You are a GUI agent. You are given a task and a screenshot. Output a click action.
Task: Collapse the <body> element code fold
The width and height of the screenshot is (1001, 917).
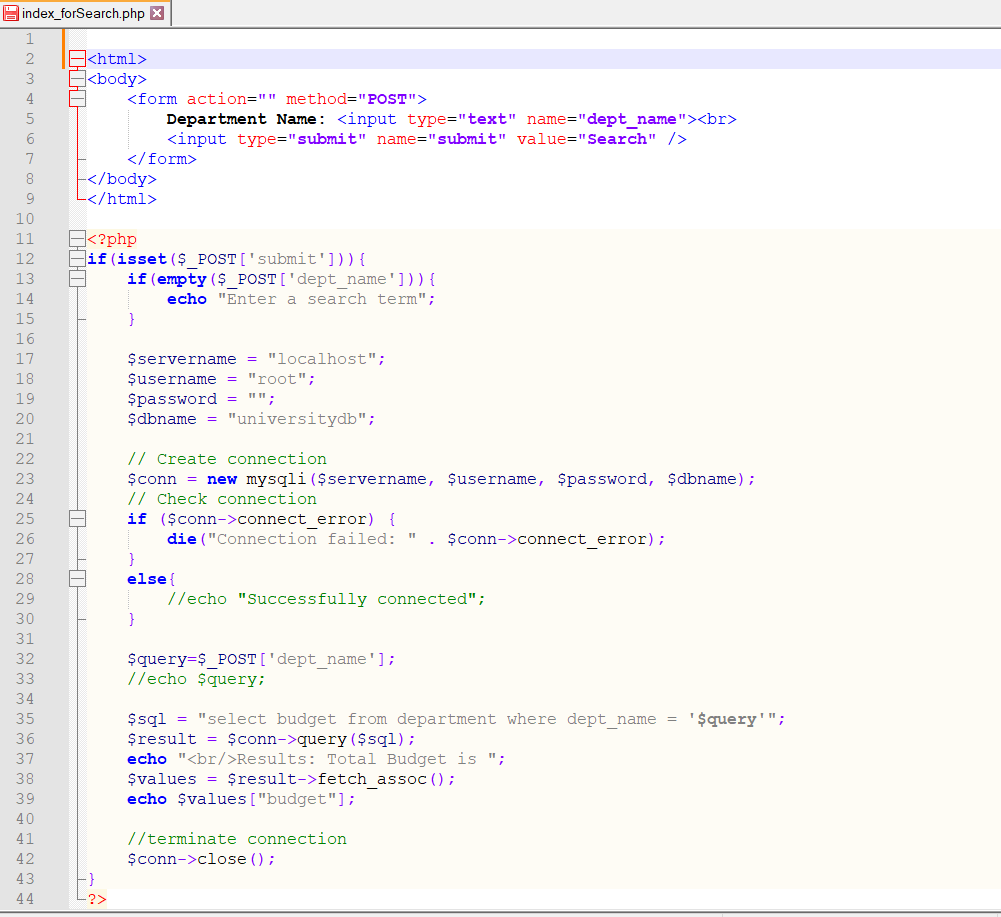[x=77, y=78]
